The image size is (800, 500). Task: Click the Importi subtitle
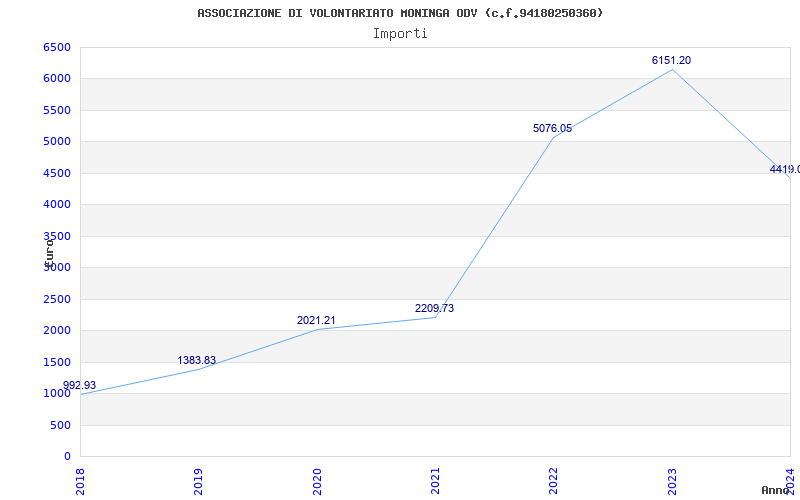(x=400, y=34)
